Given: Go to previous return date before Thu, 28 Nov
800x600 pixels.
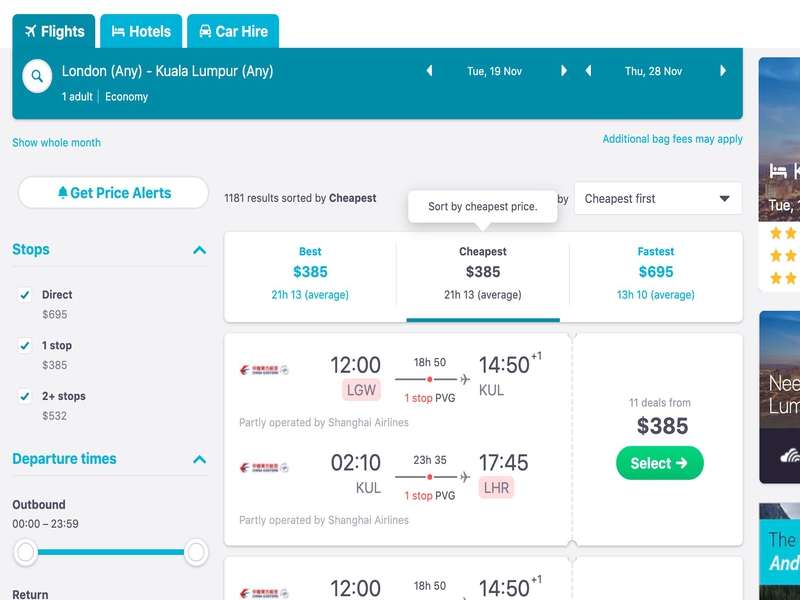Looking at the screenshot, I should 588,71.
